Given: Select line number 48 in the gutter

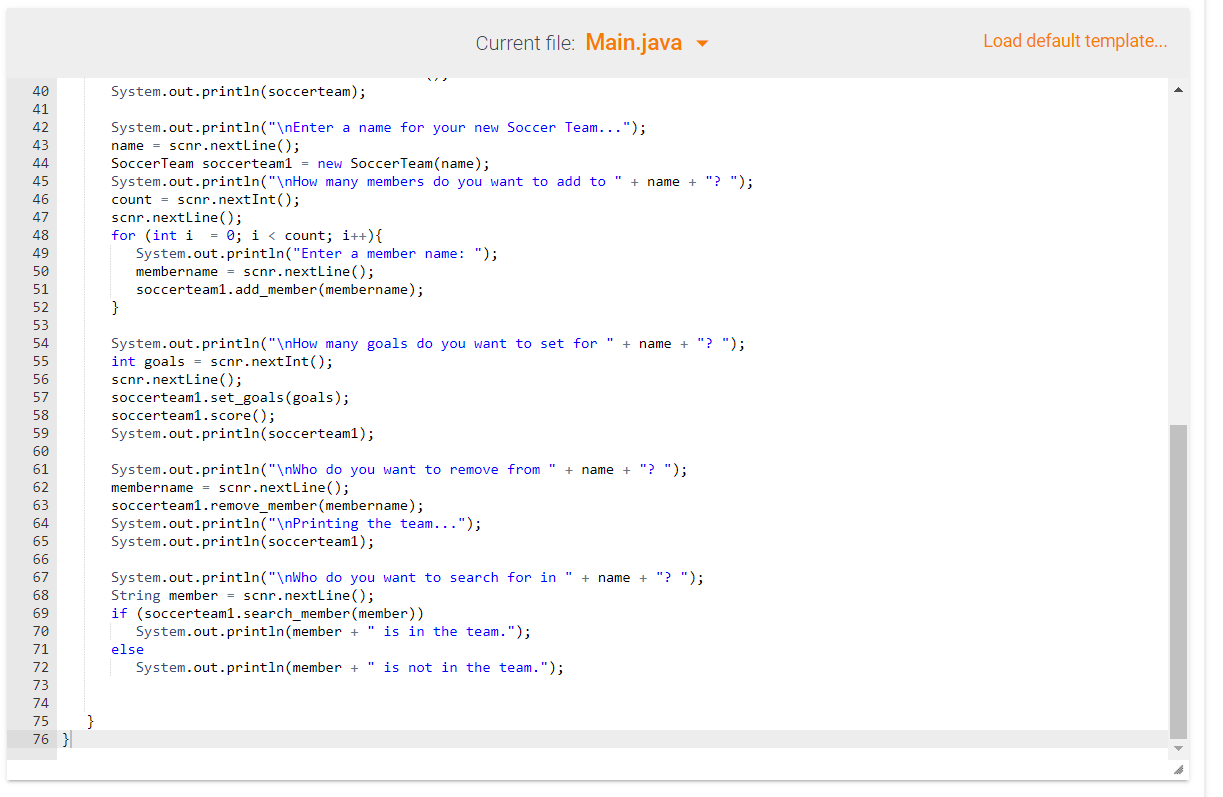Looking at the screenshot, I should pyautogui.click(x=40, y=235).
